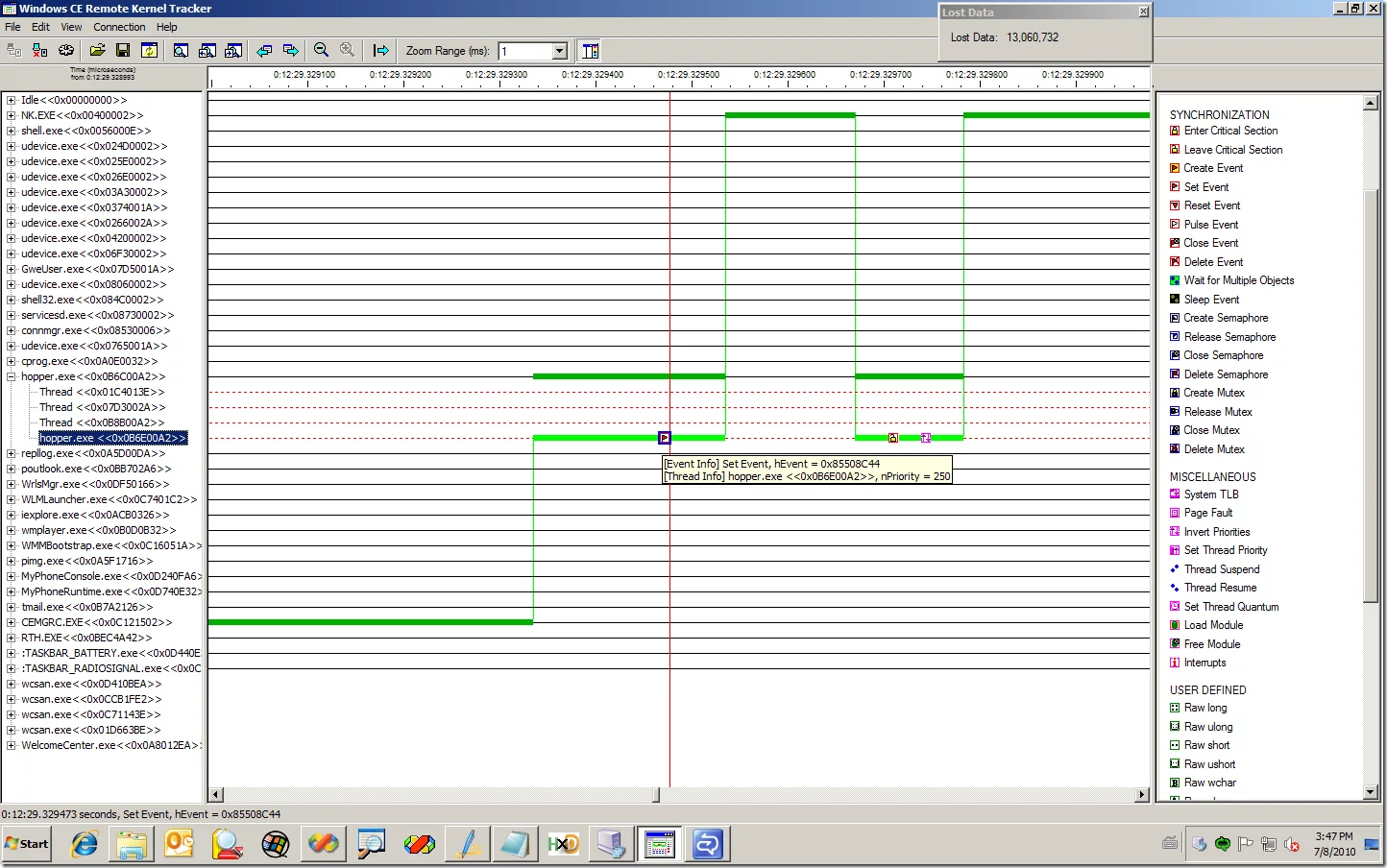1387x868 pixels.
Task: Expand the RTH.EXE process node
Action: (12, 638)
